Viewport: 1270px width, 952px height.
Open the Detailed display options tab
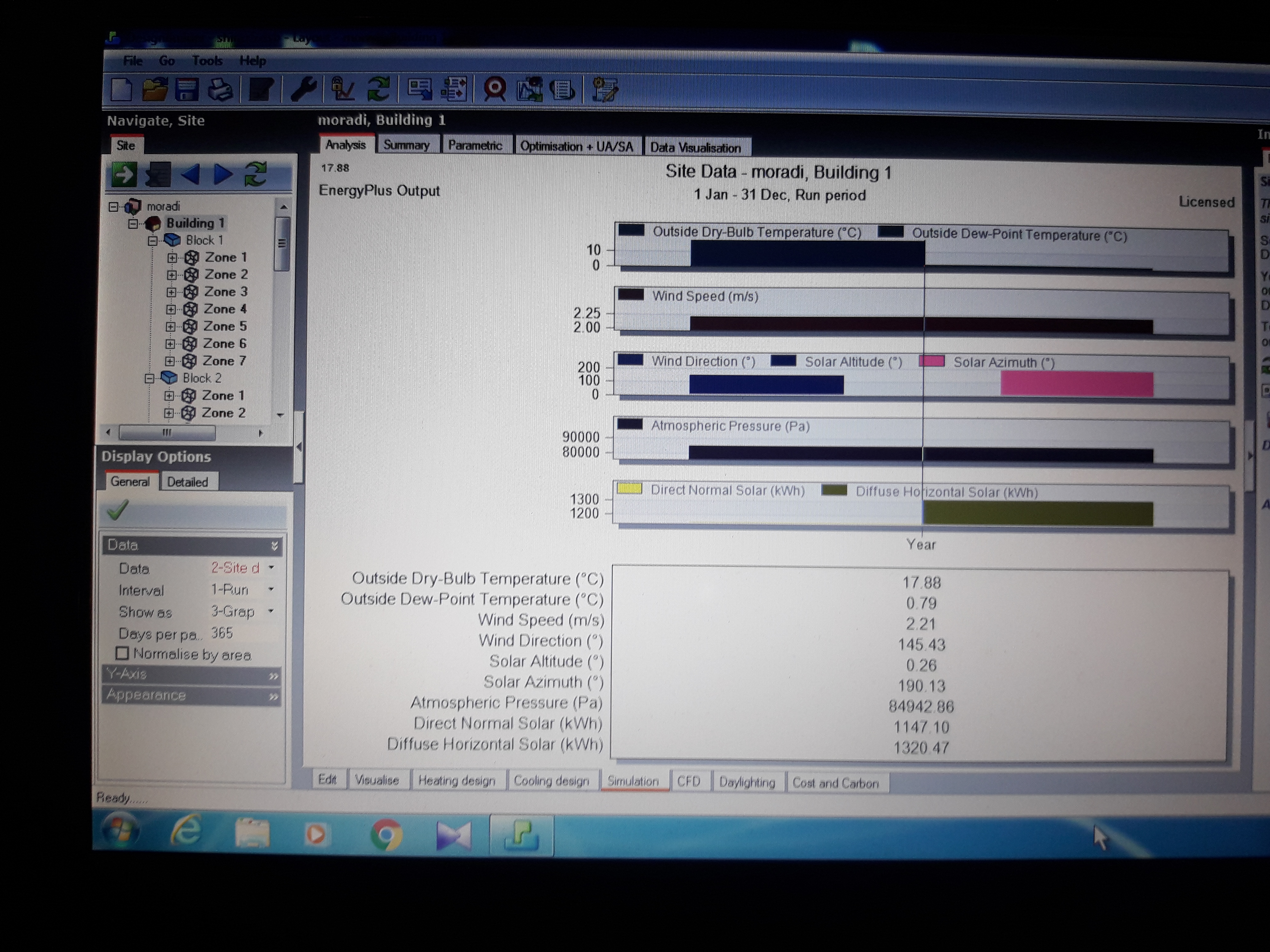tap(188, 482)
